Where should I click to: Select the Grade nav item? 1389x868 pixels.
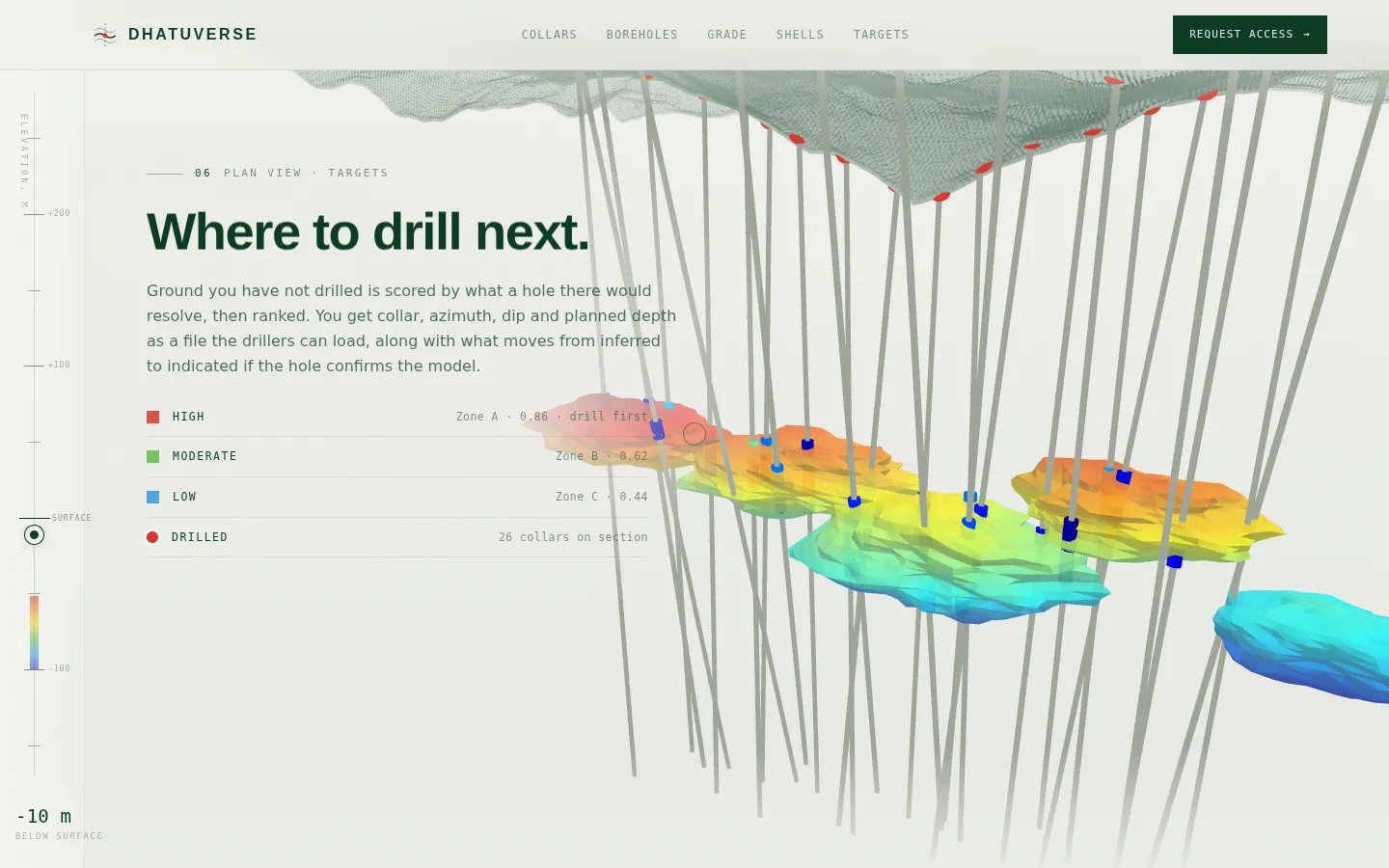727,35
